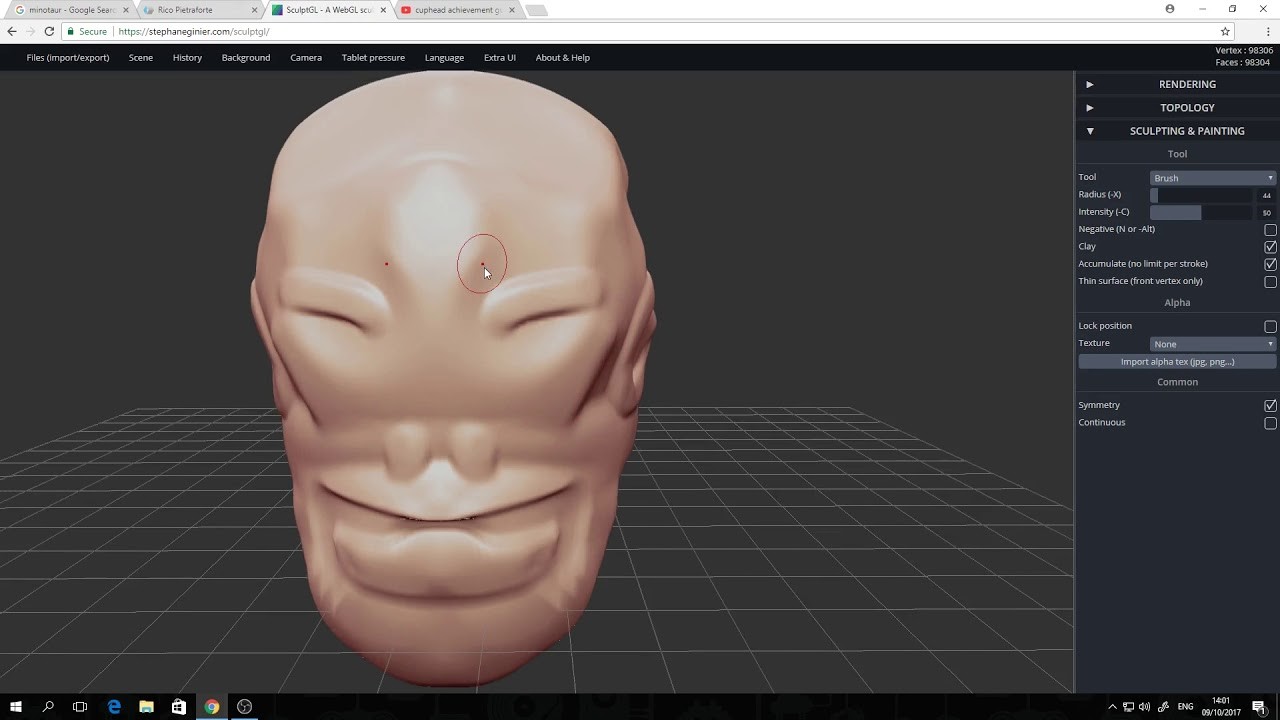Open the Texture dropdown set to None
Viewport: 1280px width, 720px height.
[x=1211, y=343]
